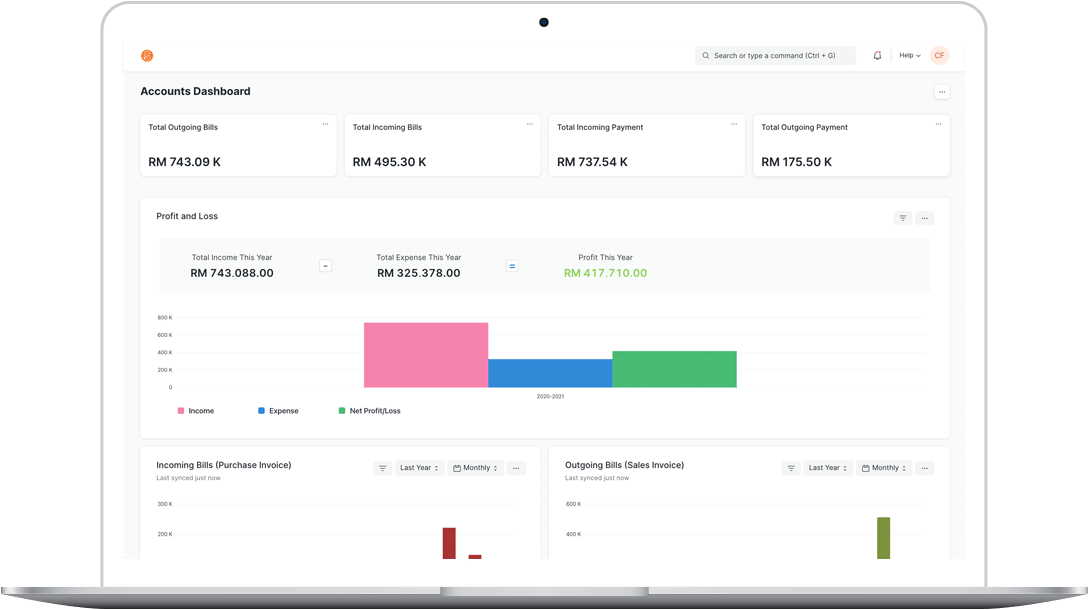Open the CF user avatar menu

939,56
